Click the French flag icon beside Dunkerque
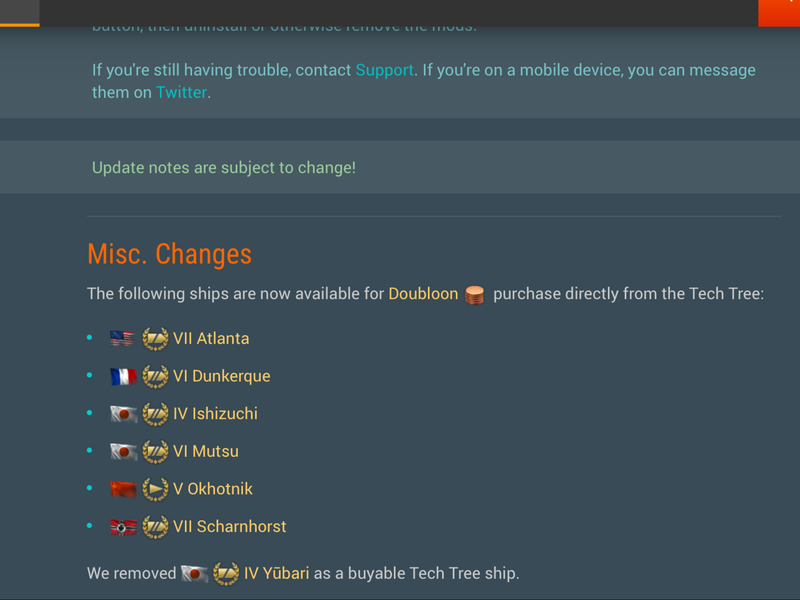 (122, 377)
